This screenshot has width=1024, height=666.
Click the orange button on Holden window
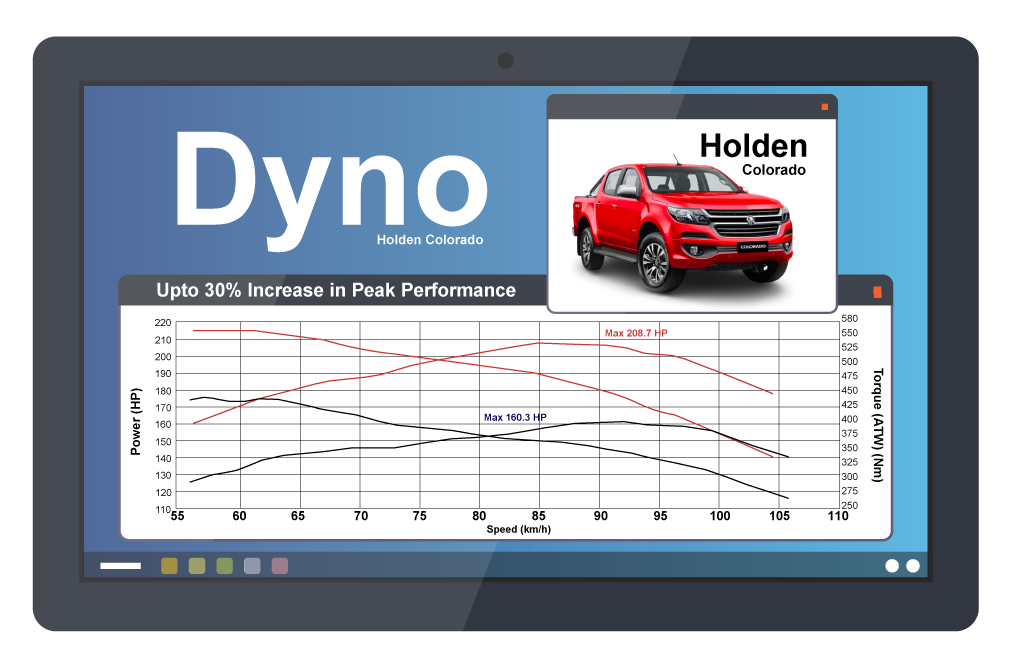(x=824, y=106)
